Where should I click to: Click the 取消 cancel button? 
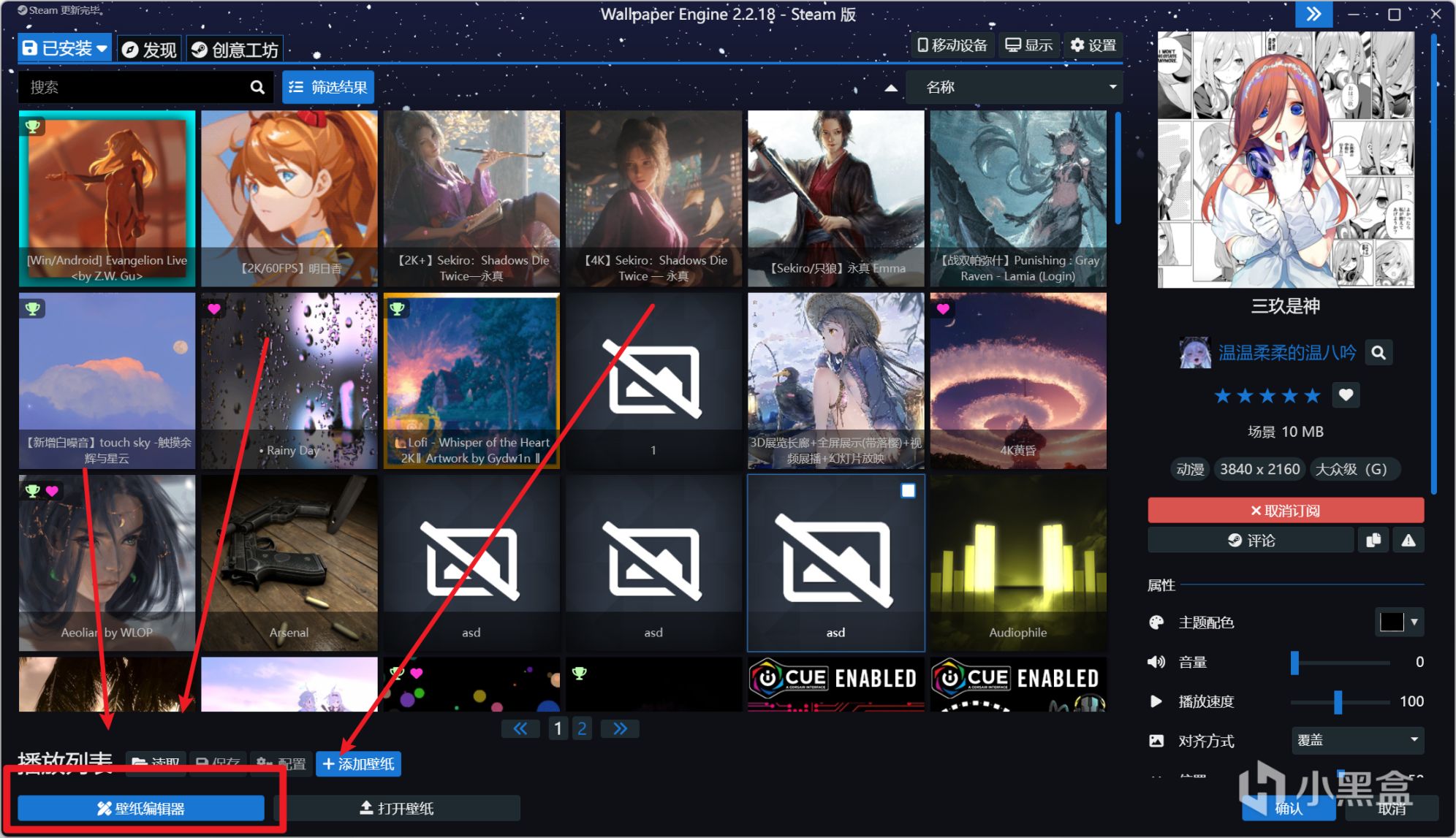coord(1392,808)
